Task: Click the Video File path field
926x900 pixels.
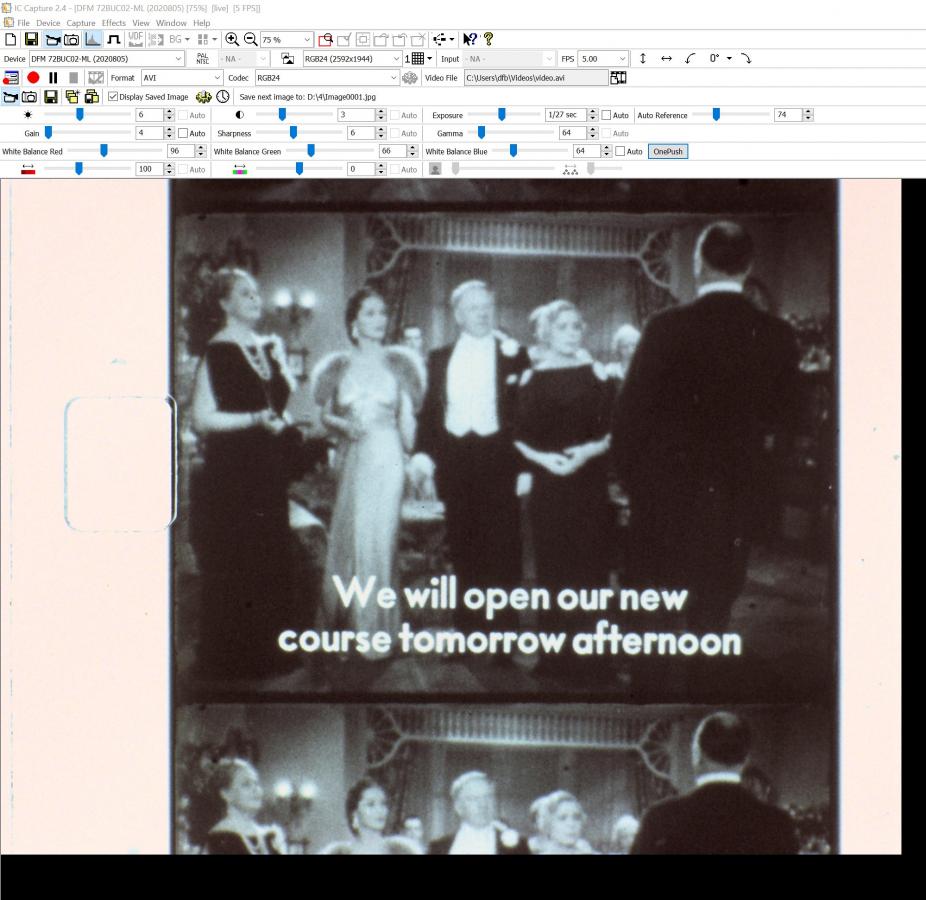Action: tap(536, 77)
